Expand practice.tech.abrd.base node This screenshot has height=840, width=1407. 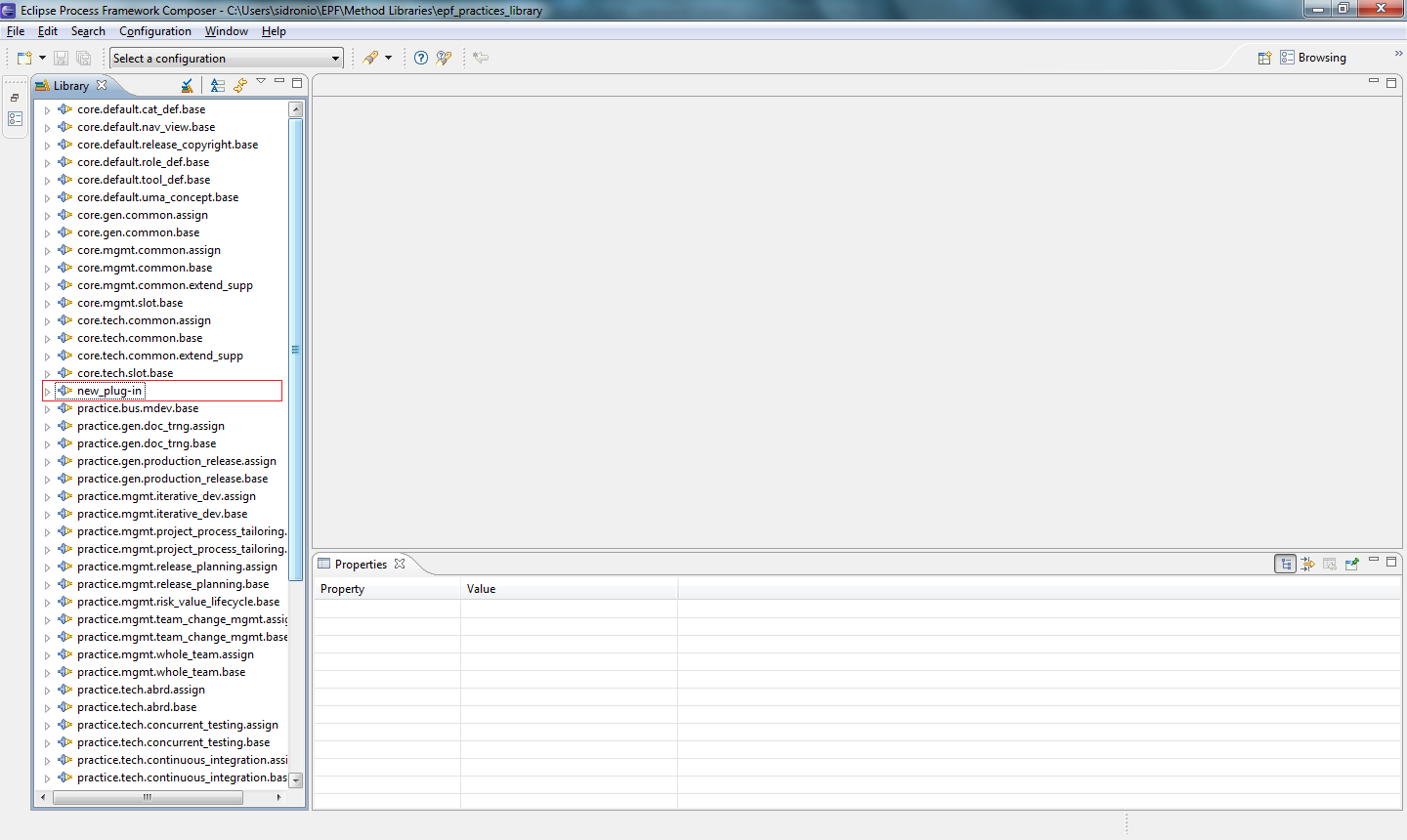pyautogui.click(x=47, y=708)
